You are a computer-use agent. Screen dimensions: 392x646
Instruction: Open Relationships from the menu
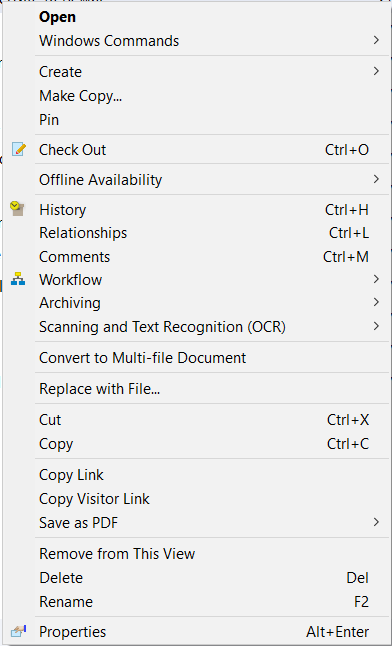click(196, 233)
